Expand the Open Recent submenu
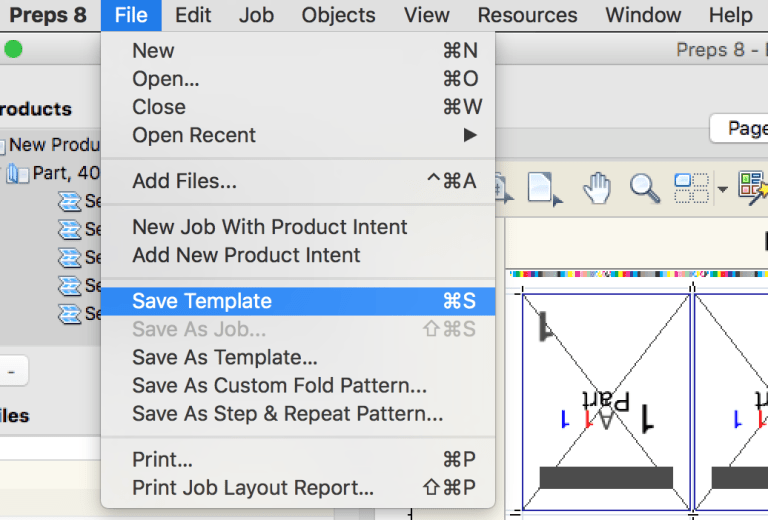The height and width of the screenshot is (520, 768). [x=470, y=135]
